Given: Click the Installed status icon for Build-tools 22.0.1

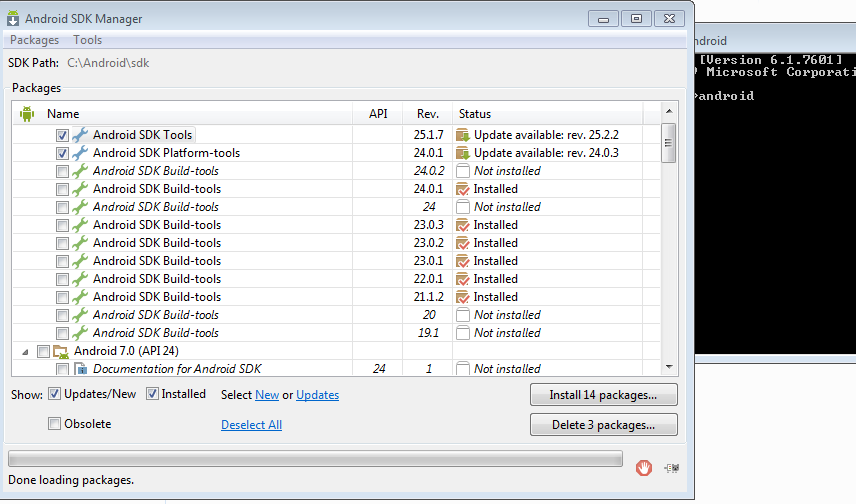Looking at the screenshot, I should pyautogui.click(x=463, y=279).
